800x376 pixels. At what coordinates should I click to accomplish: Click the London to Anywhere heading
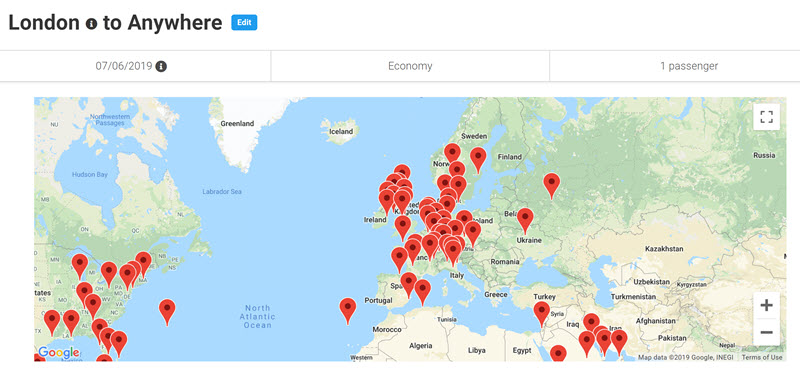pyautogui.click(x=115, y=22)
